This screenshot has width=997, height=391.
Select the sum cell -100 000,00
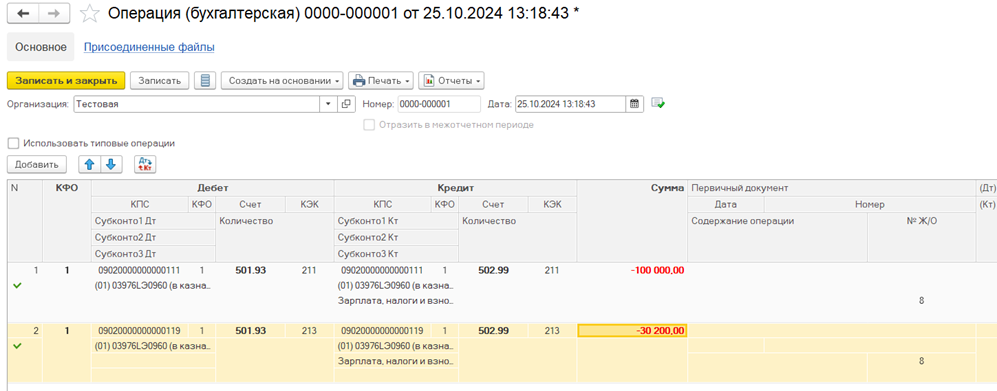[631, 270]
